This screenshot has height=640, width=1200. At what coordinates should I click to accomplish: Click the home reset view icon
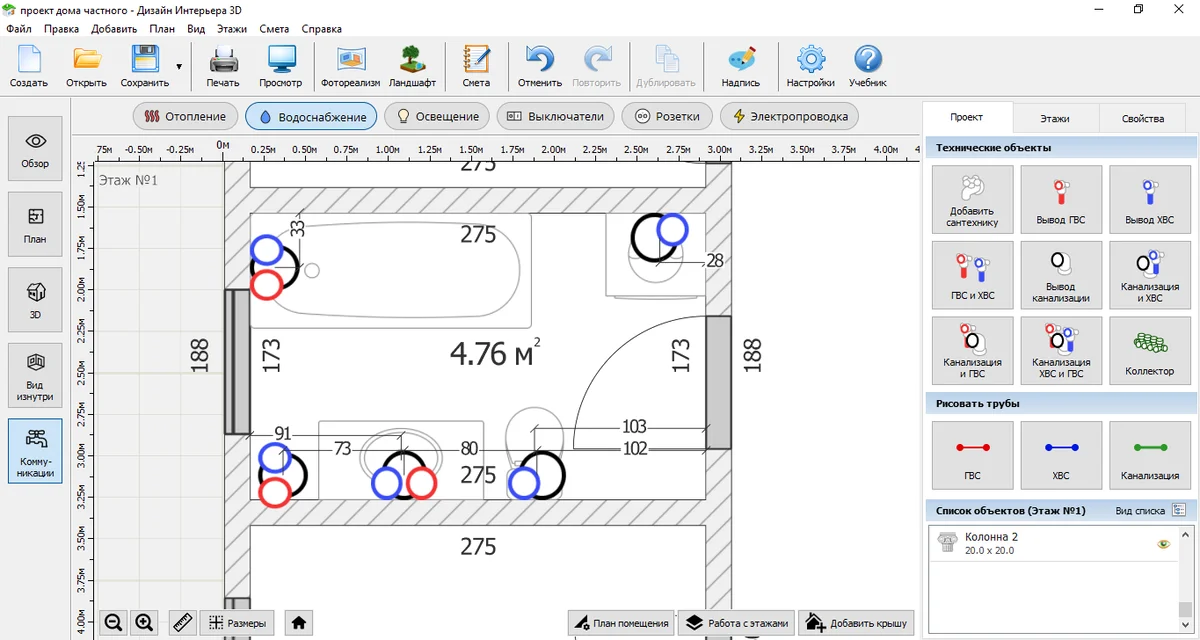298,623
